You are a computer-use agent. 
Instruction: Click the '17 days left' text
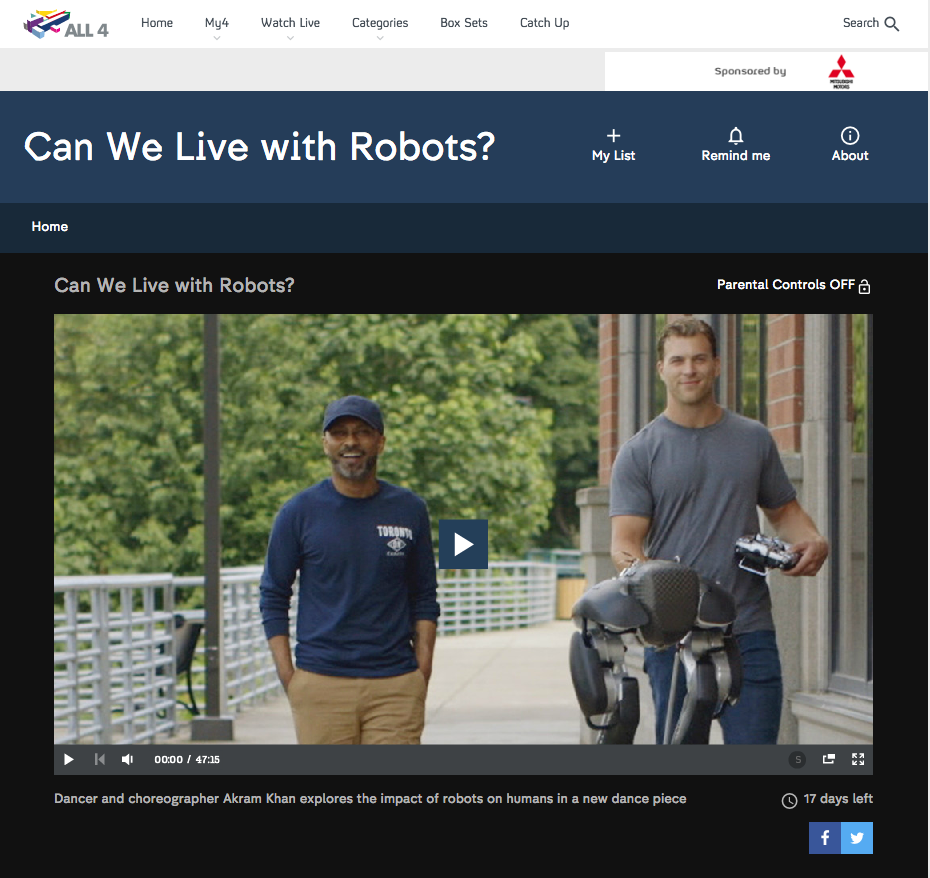pyautogui.click(x=838, y=799)
